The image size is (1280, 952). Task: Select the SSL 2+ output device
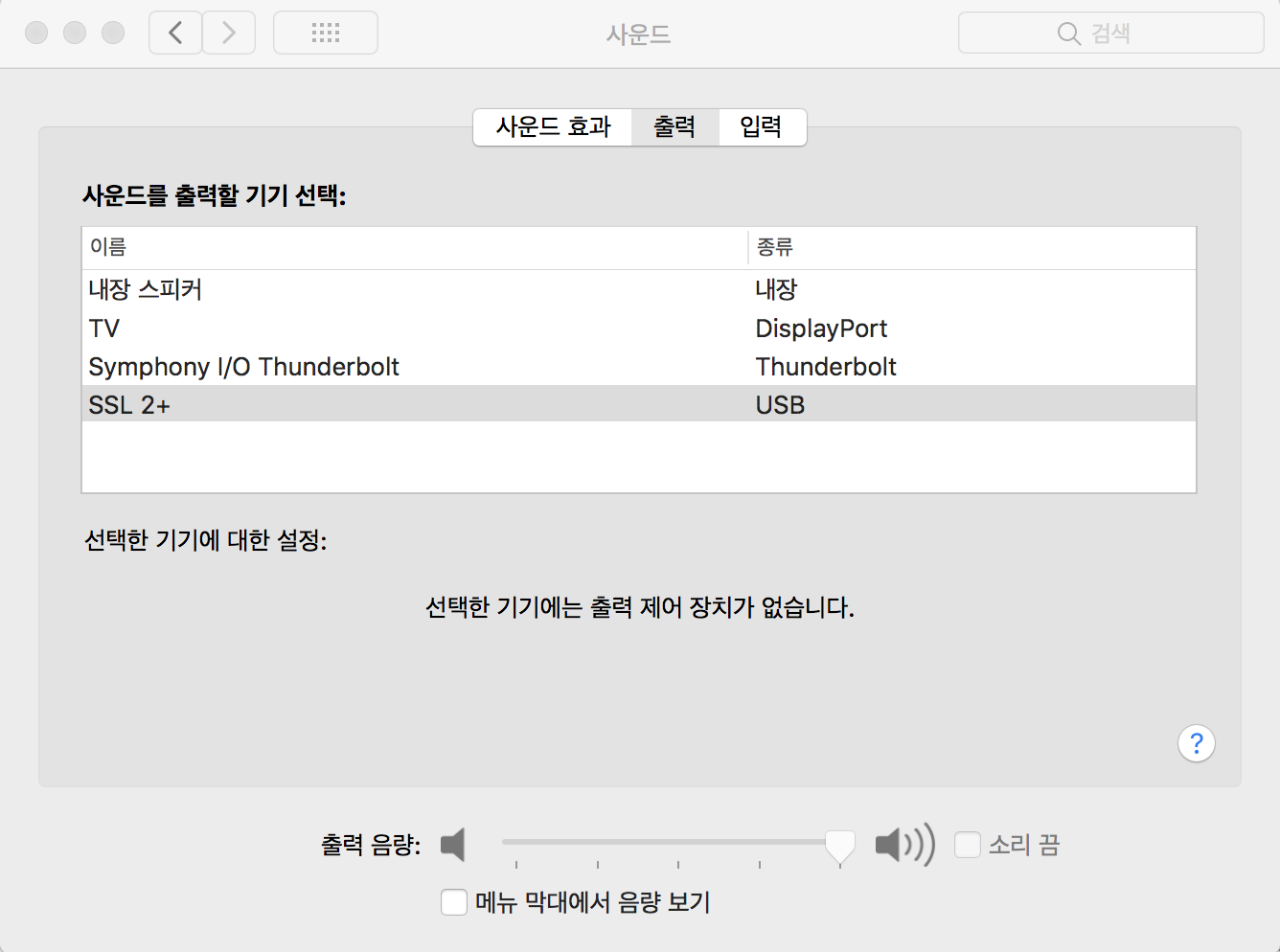pos(639,404)
